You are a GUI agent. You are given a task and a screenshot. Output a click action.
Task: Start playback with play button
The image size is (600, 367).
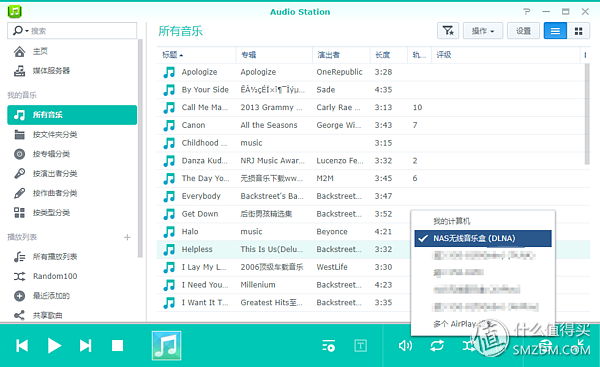pyautogui.click(x=54, y=346)
